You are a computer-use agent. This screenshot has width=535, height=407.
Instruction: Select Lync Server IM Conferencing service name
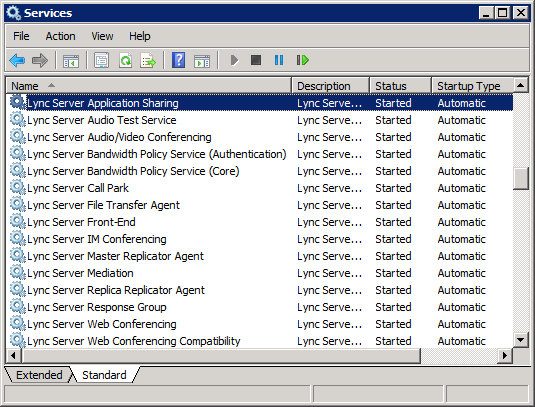97,239
